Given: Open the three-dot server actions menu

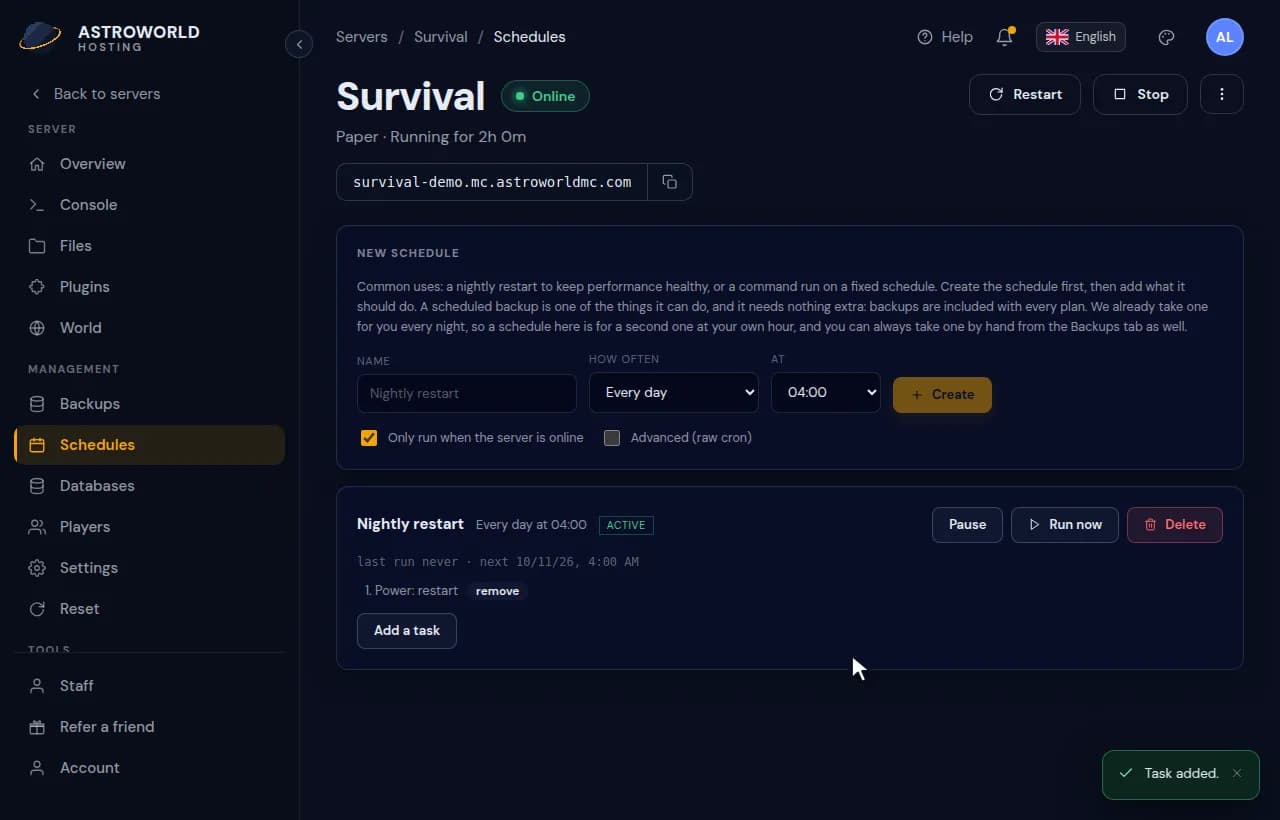Looking at the screenshot, I should (1222, 94).
